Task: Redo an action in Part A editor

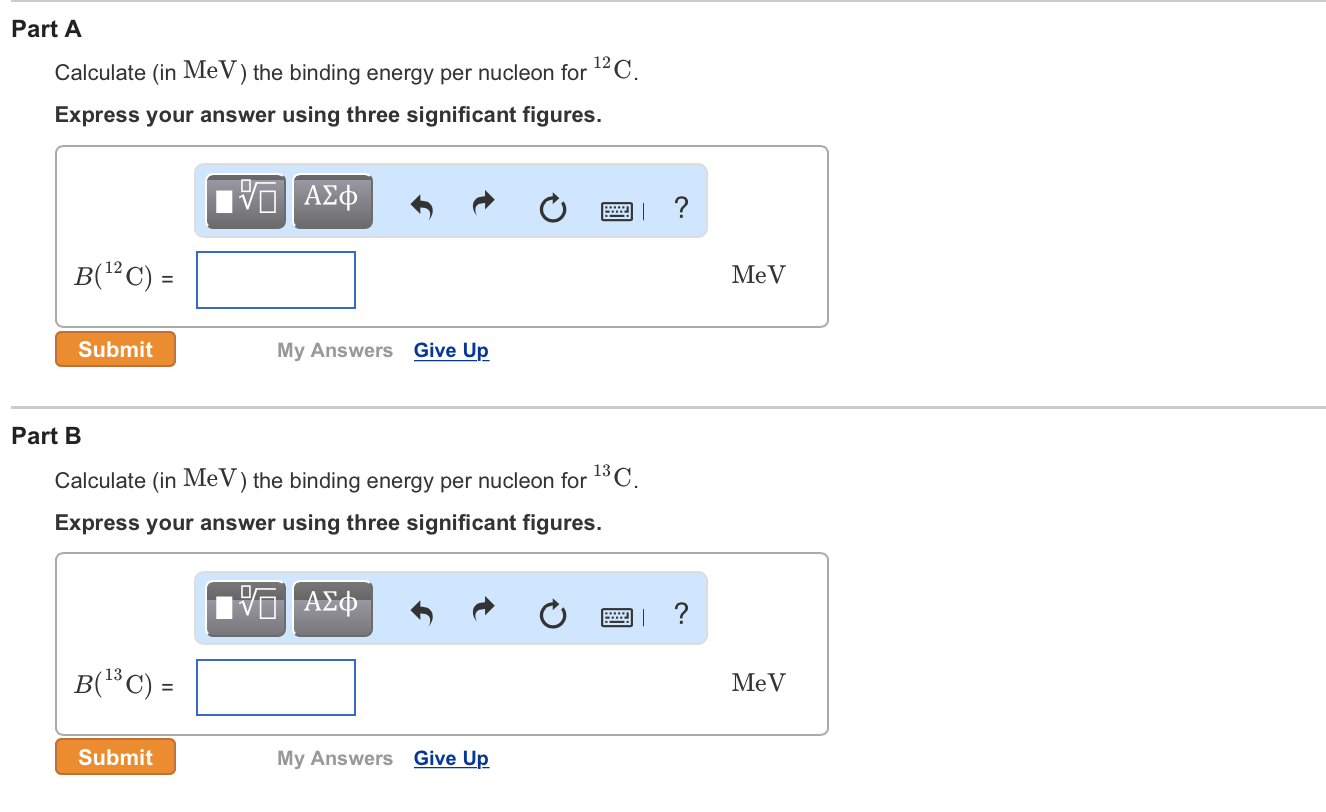Action: click(483, 206)
